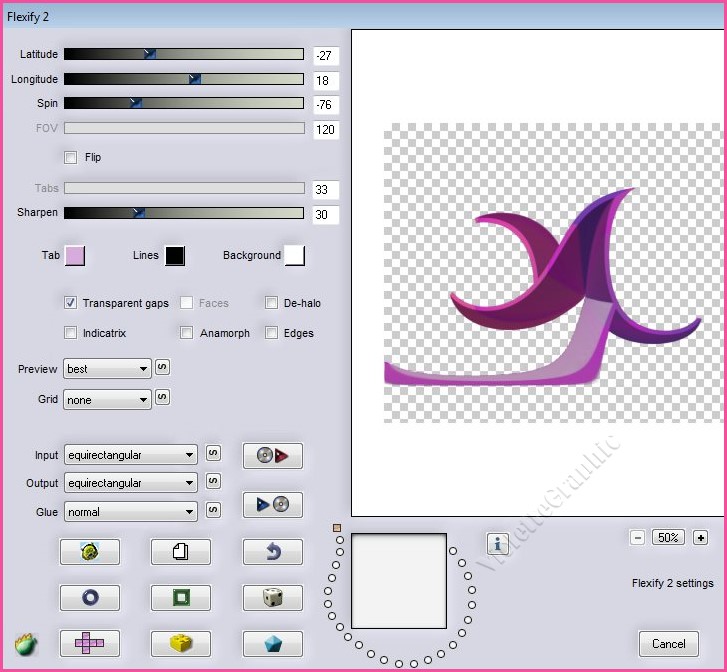Open the info button below preview
The width and height of the screenshot is (727, 672).
[x=499, y=543]
